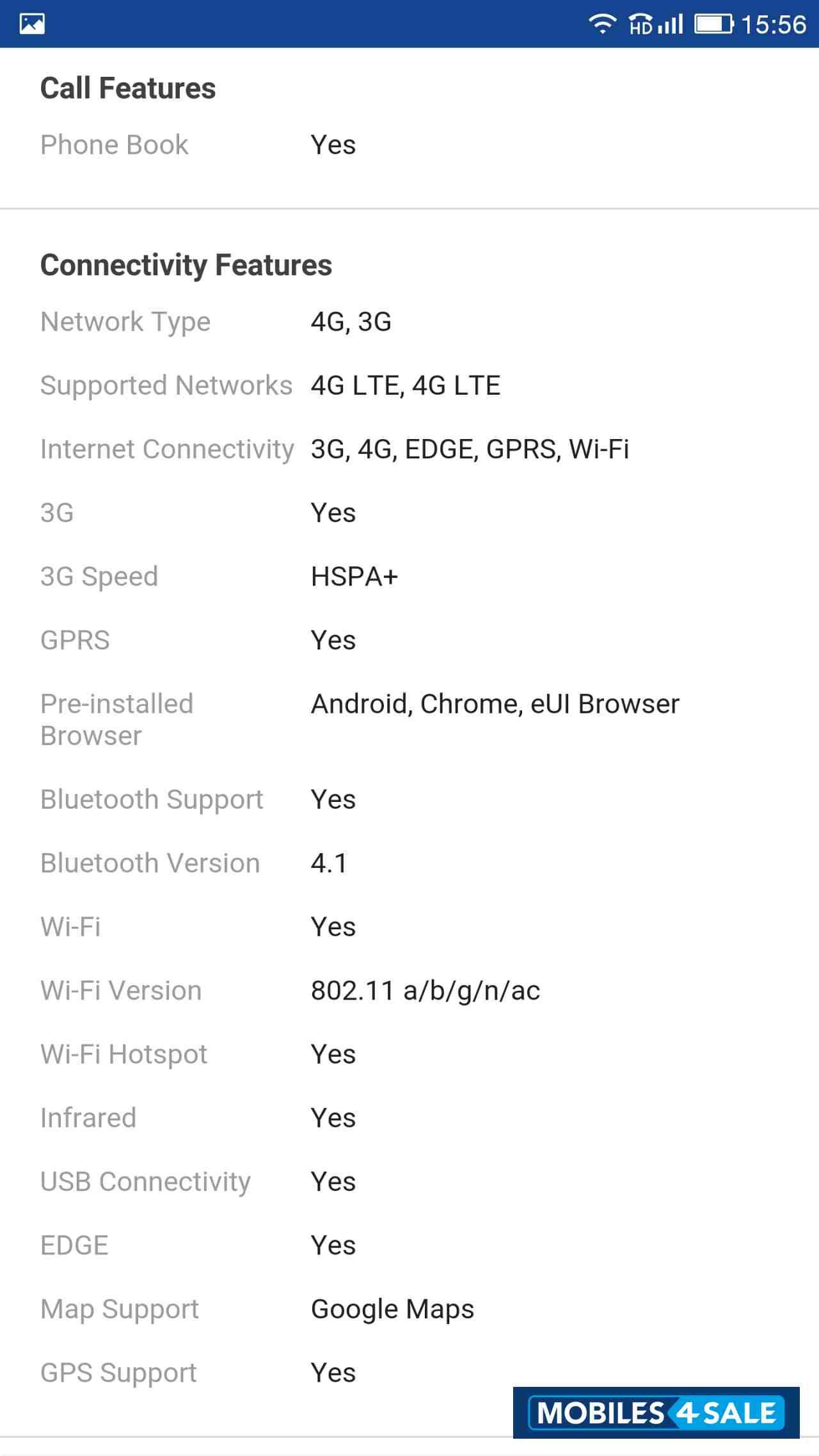Tap the Mobiles4Sale watermark logo
The image size is (819, 1456).
click(656, 1412)
